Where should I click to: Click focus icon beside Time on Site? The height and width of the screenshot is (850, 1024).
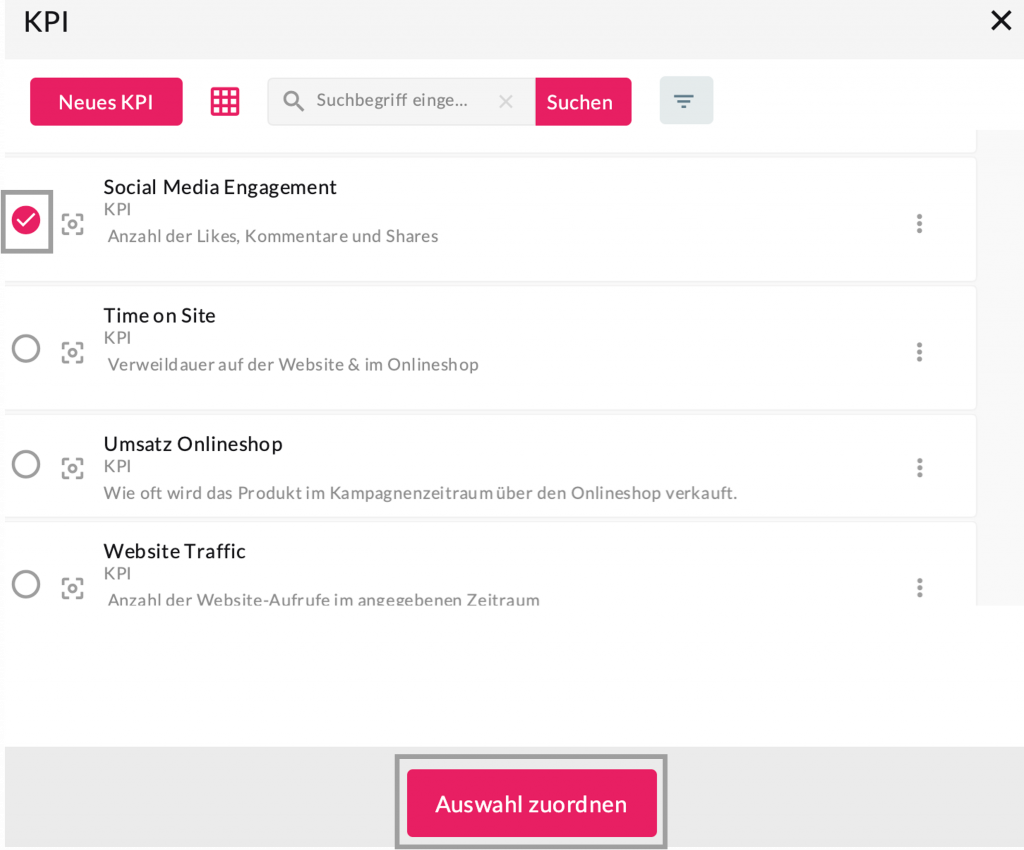click(x=72, y=352)
